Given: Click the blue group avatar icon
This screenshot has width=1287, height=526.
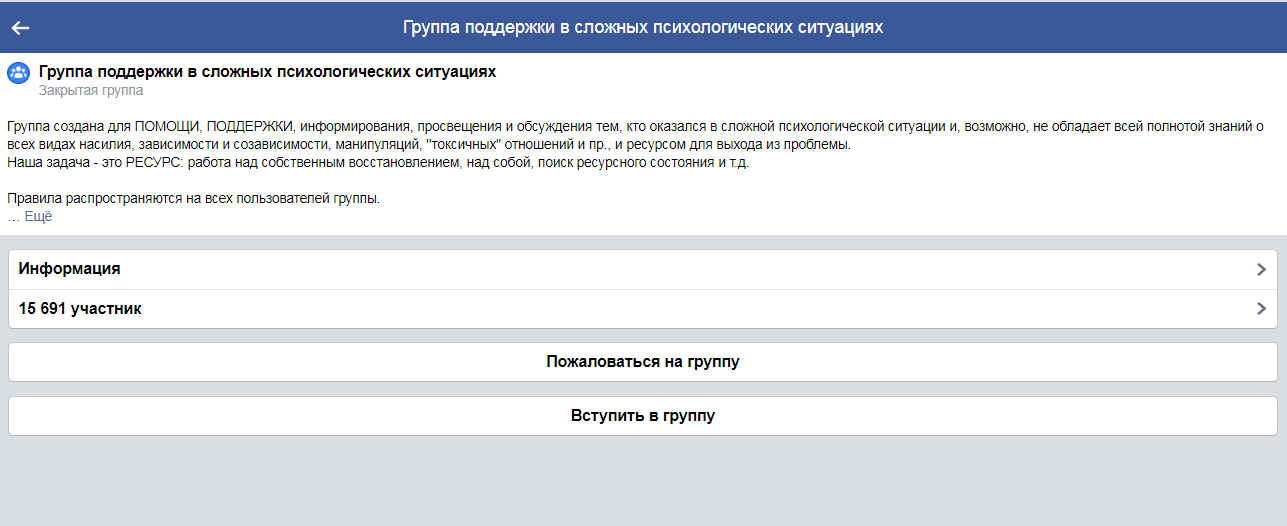Looking at the screenshot, I should pos(19,73).
